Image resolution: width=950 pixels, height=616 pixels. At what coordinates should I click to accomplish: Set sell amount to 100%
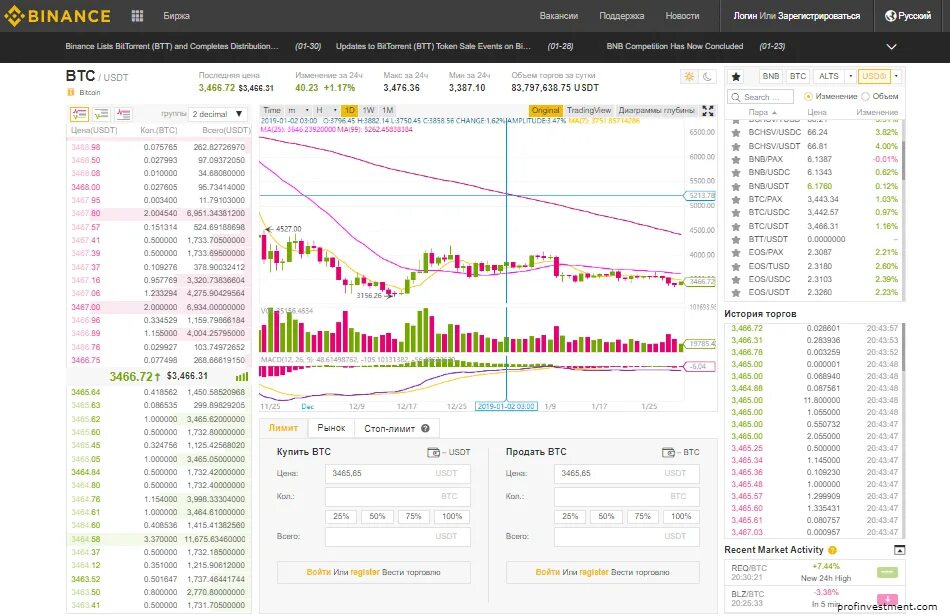click(x=681, y=517)
